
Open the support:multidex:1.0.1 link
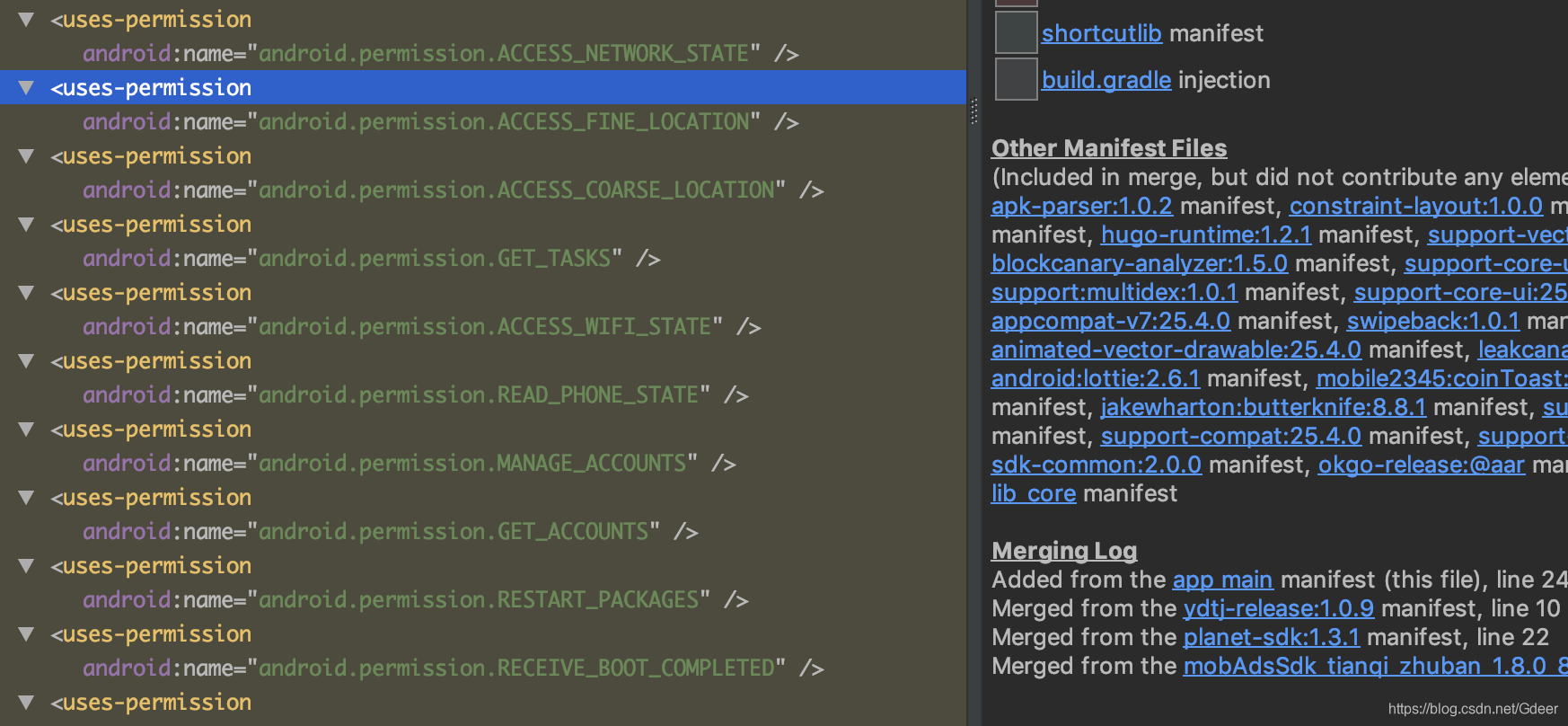1114,292
